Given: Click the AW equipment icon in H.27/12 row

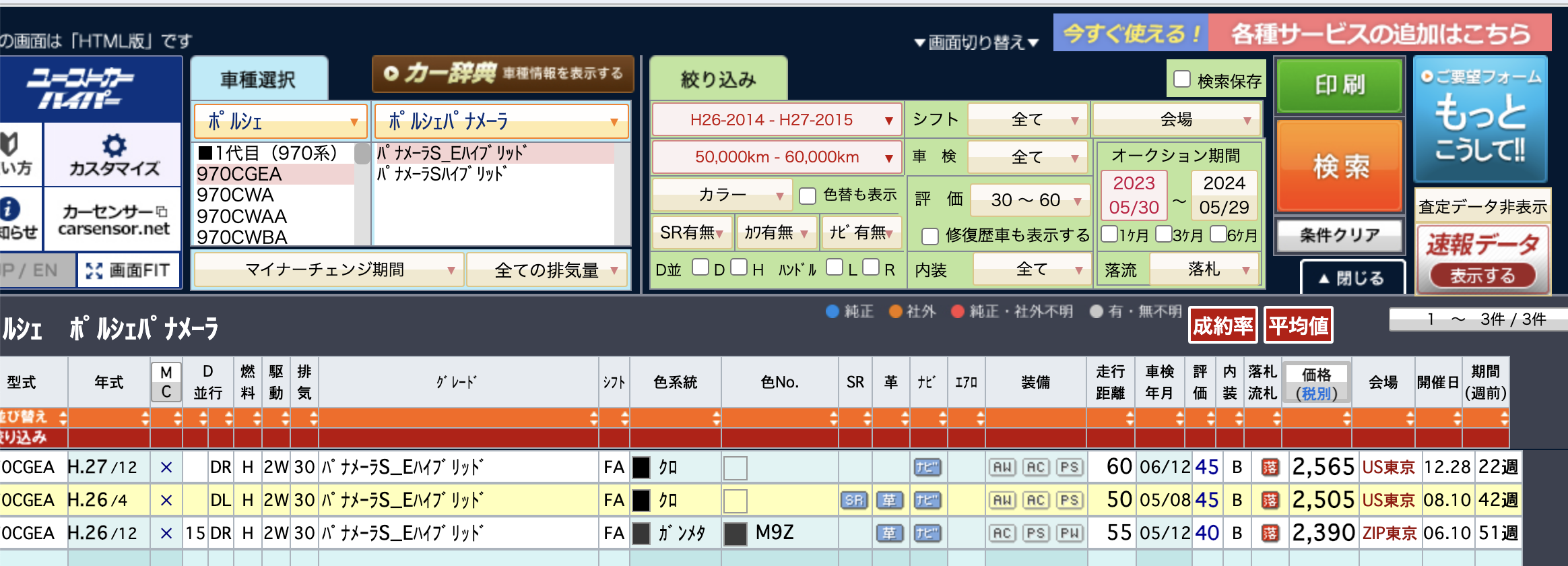Looking at the screenshot, I should (x=1002, y=467).
